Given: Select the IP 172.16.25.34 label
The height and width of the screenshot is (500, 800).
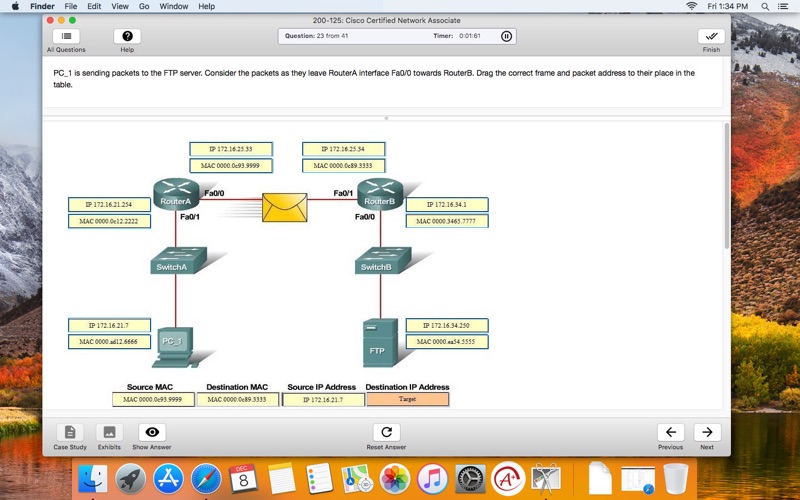Looking at the screenshot, I should click(343, 149).
